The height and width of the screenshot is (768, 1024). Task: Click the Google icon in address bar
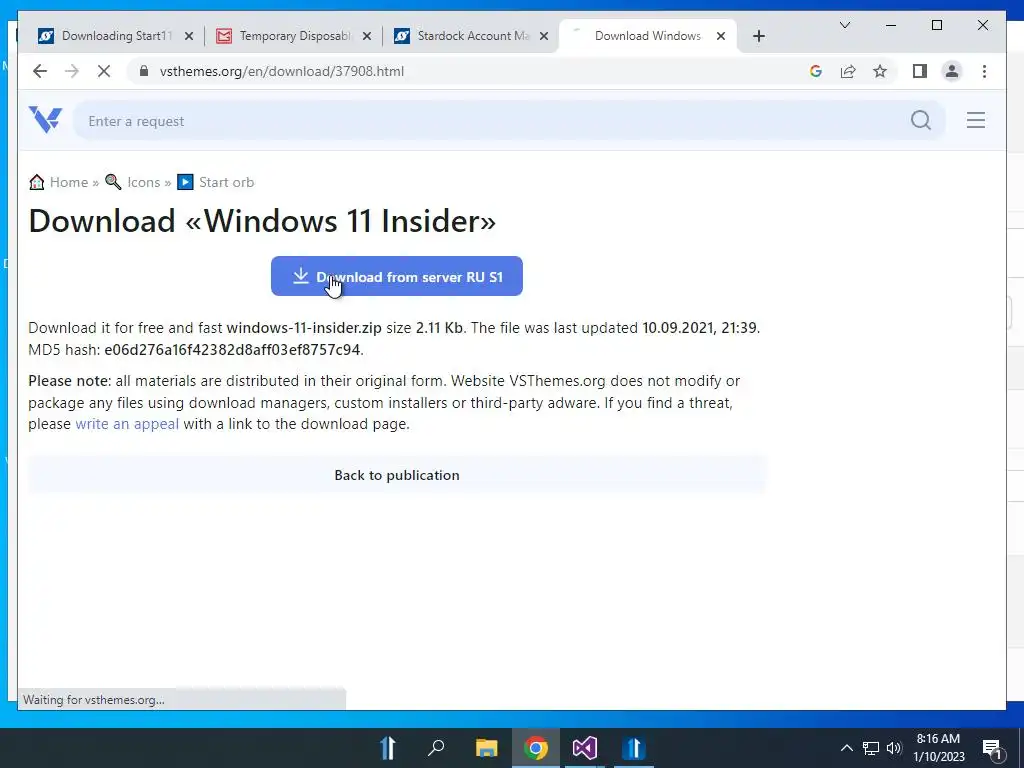pos(816,71)
